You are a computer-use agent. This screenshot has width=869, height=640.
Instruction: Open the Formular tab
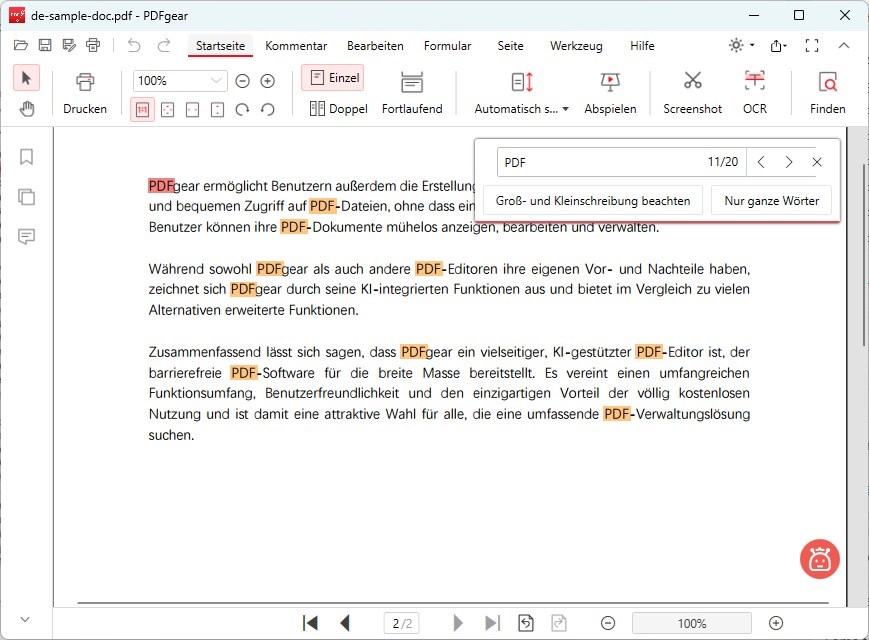click(447, 45)
